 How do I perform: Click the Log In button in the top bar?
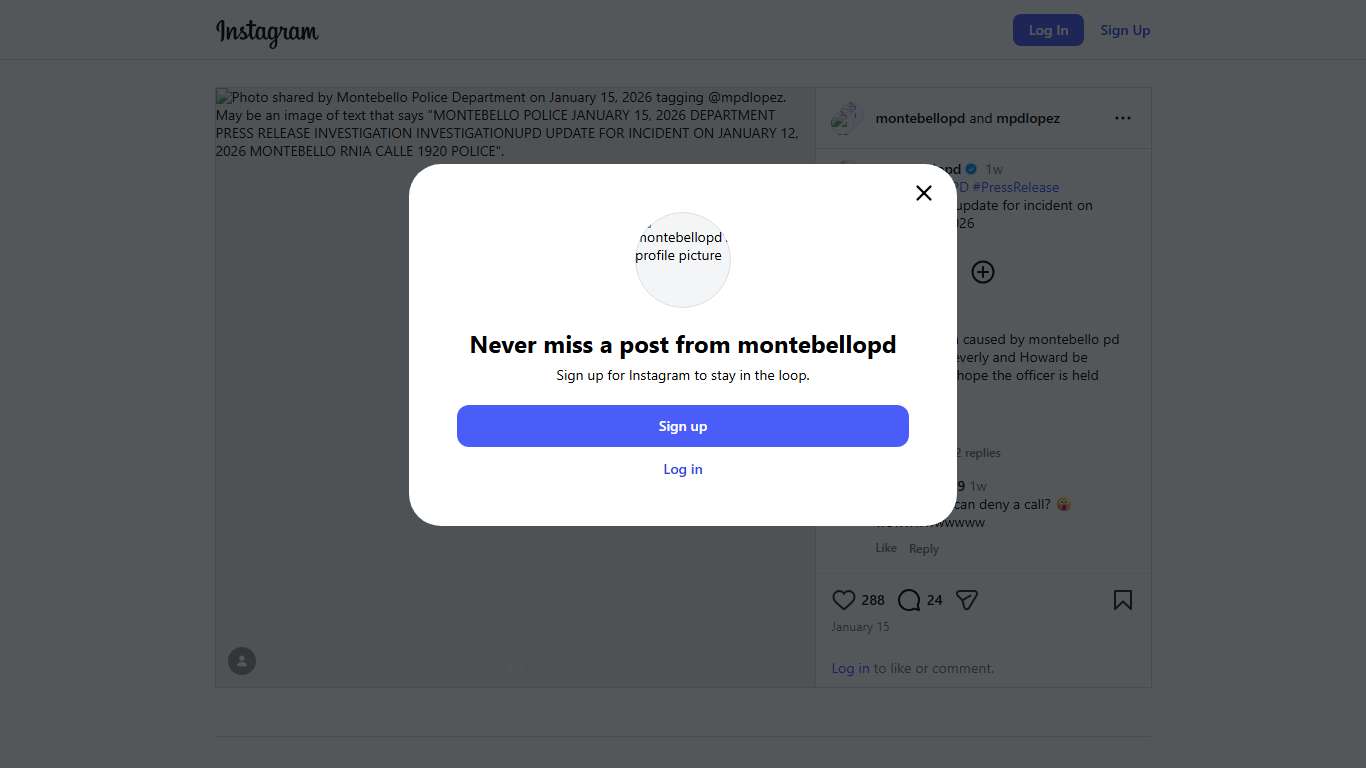click(x=1048, y=30)
